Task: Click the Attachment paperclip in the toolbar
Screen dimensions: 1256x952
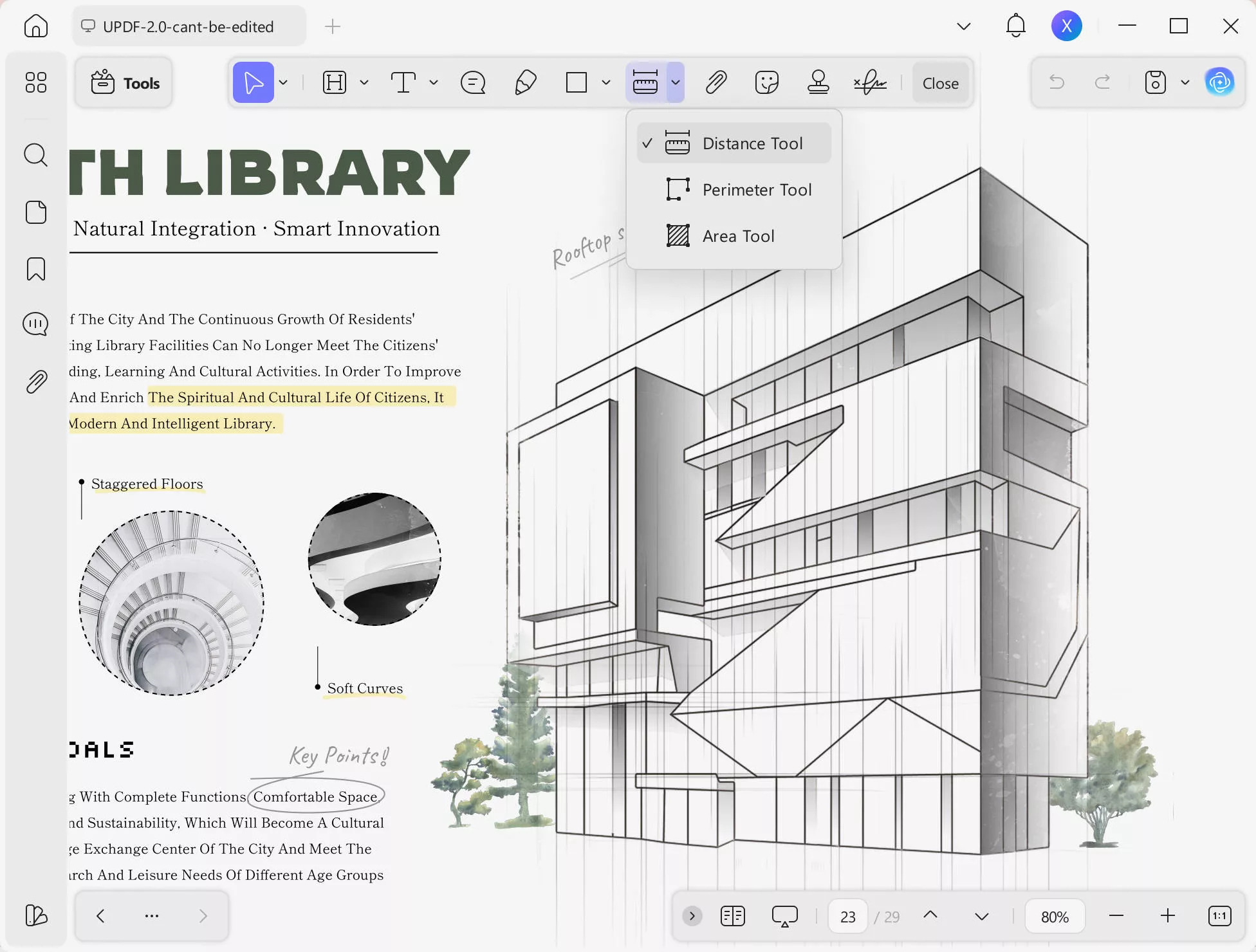Action: coord(716,83)
